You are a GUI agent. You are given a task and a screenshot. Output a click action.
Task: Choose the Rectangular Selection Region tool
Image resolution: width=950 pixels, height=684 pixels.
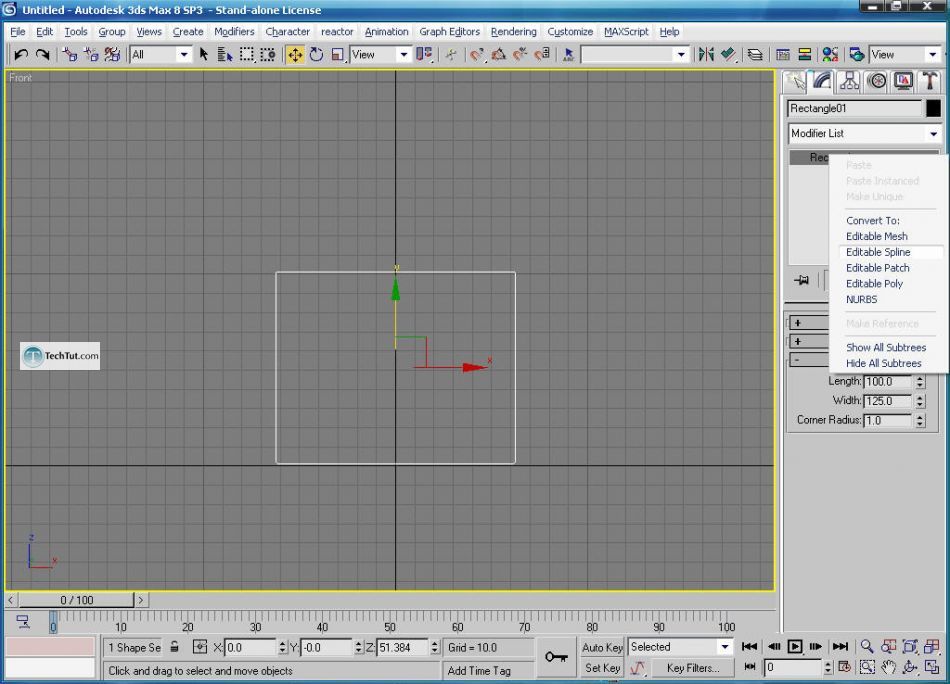coord(247,55)
